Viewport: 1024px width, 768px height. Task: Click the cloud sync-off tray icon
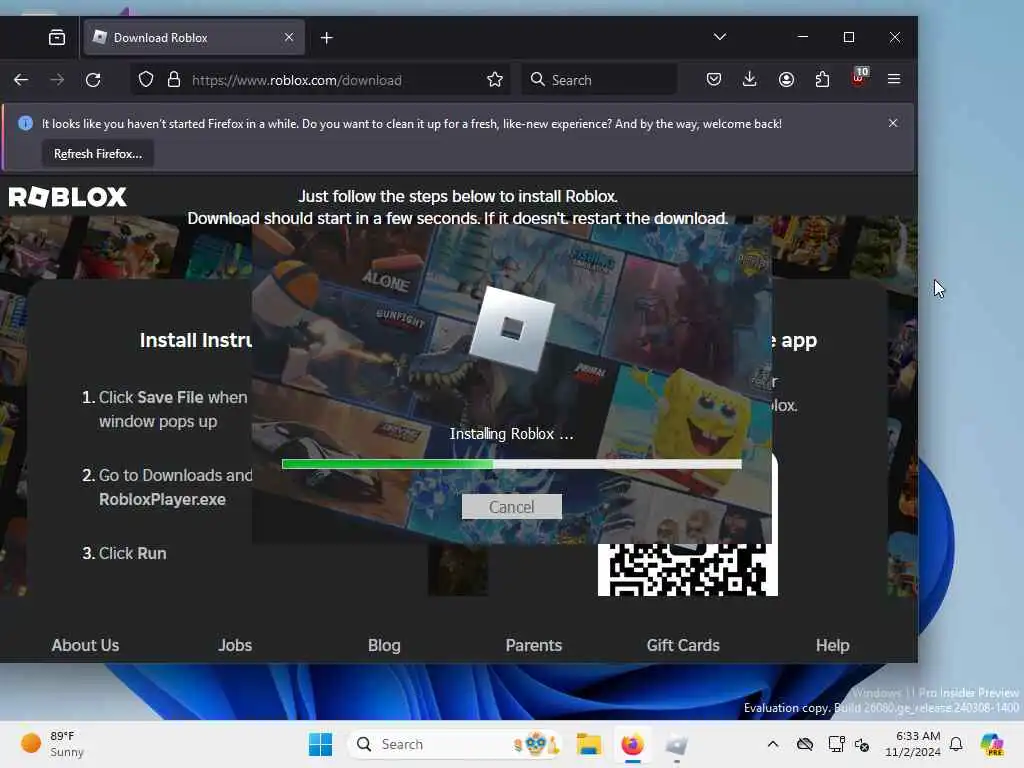(805, 744)
